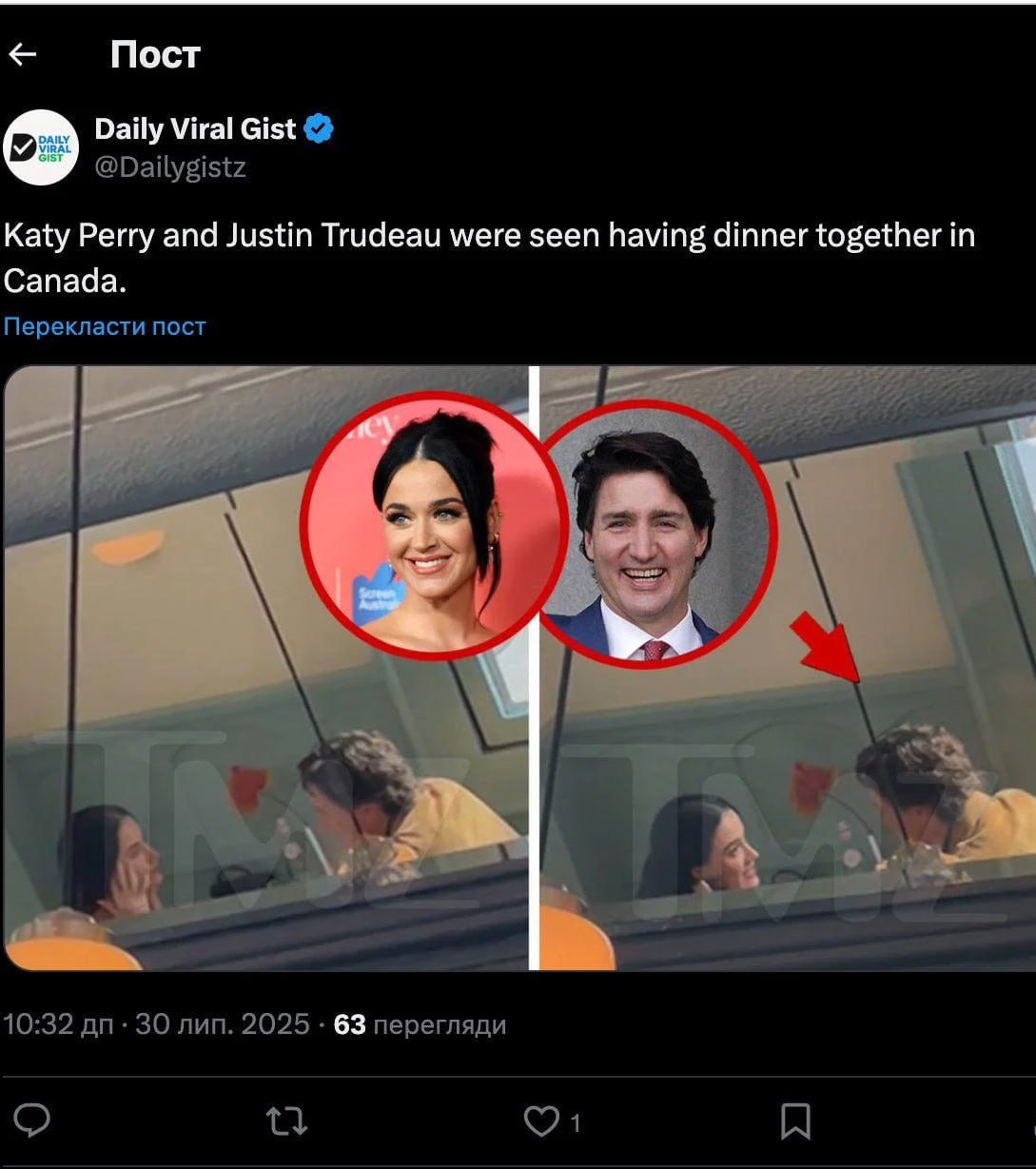Click the 63 перегляди view count
This screenshot has width=1036, height=1169.
point(420,1024)
